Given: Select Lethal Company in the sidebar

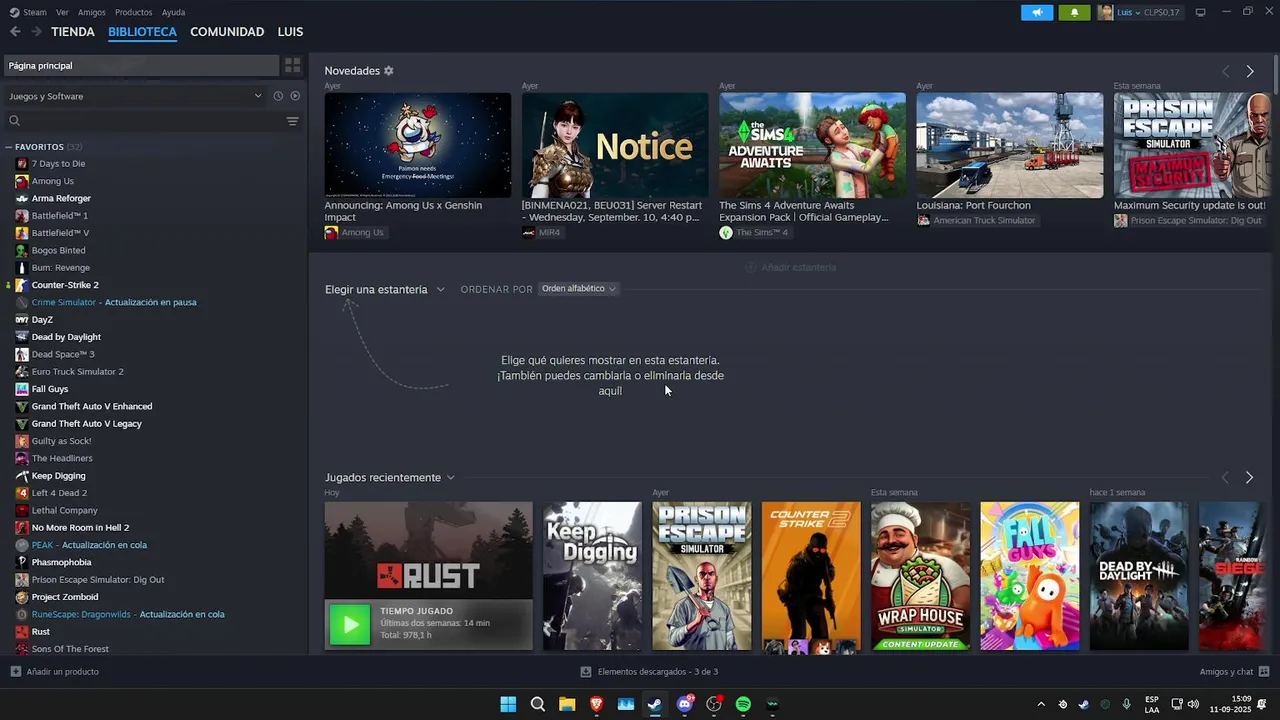Looking at the screenshot, I should click(64, 510).
